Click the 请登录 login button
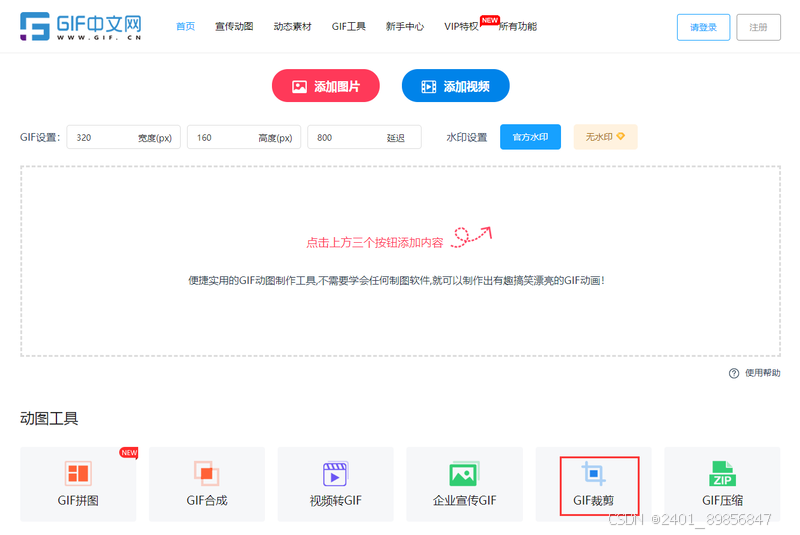Image resolution: width=800 pixels, height=535 pixels. click(703, 27)
